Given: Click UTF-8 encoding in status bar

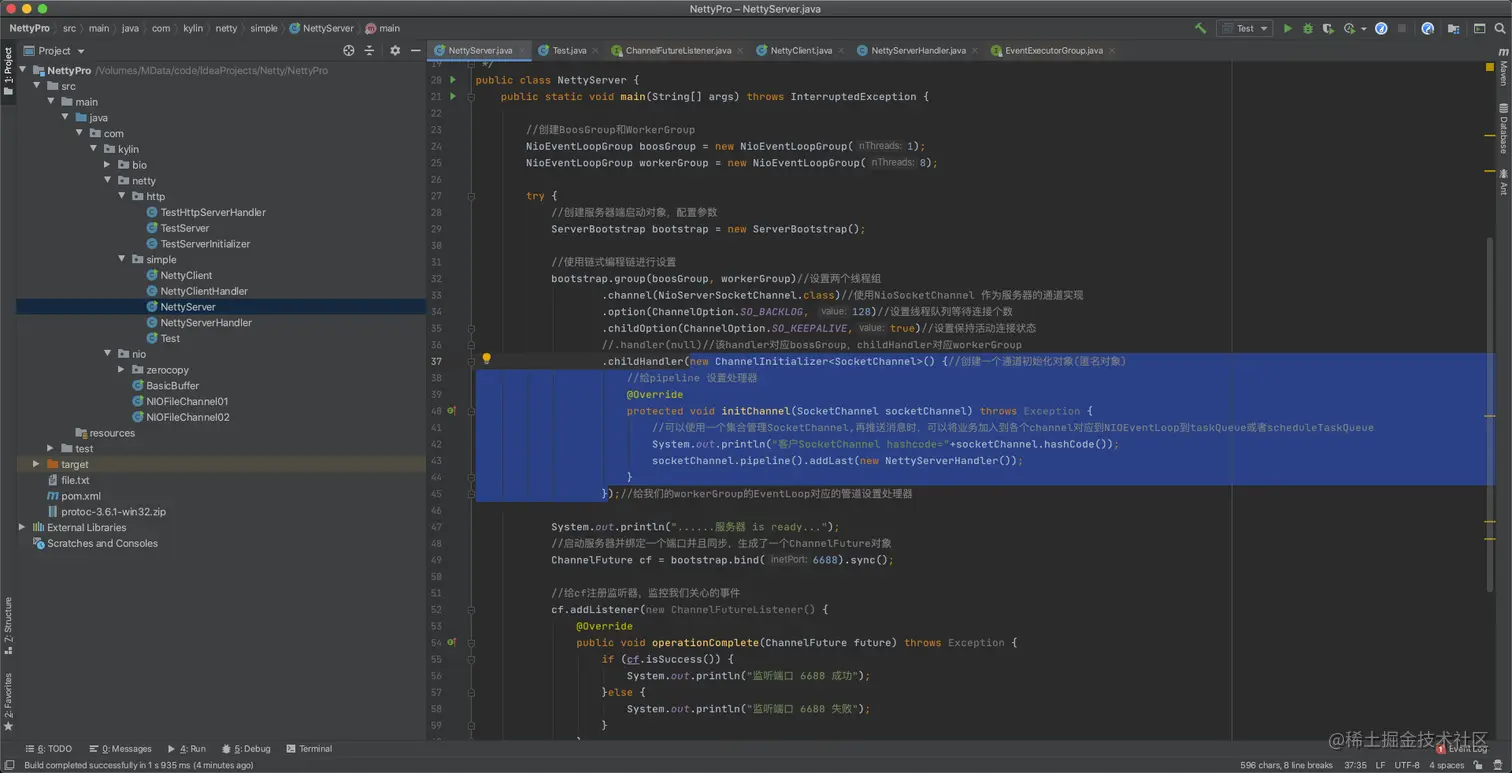Looking at the screenshot, I should (1406, 765).
